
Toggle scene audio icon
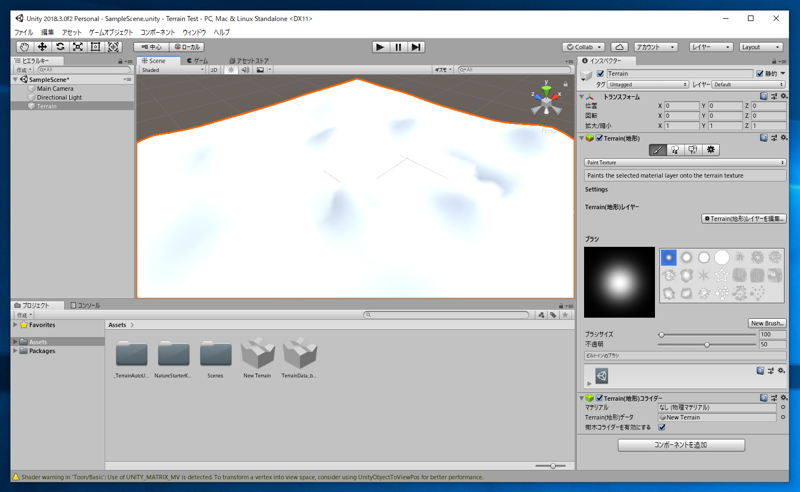pos(245,70)
